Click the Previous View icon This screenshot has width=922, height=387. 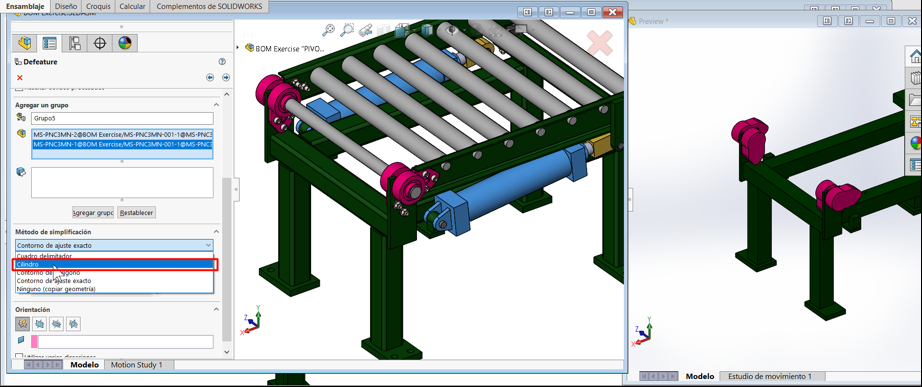click(366, 29)
